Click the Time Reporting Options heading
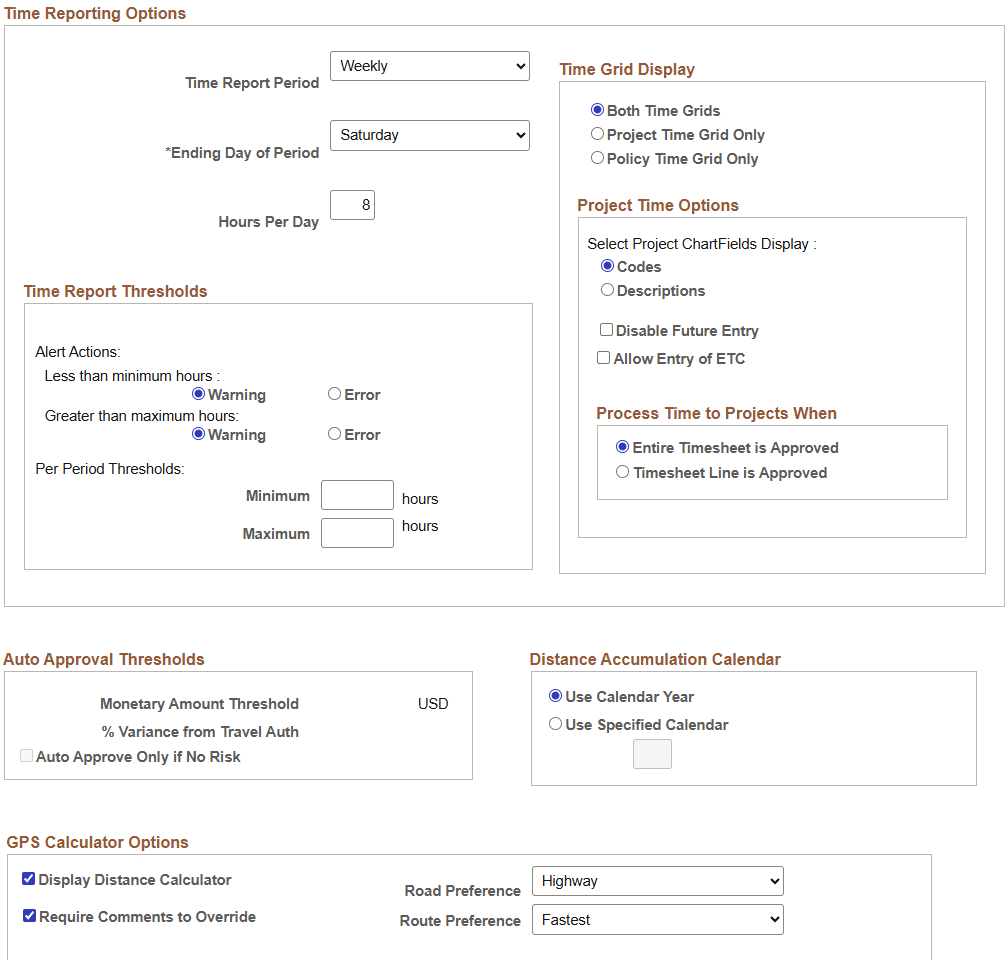Viewport: 1005px width, 960px height. click(x=95, y=13)
